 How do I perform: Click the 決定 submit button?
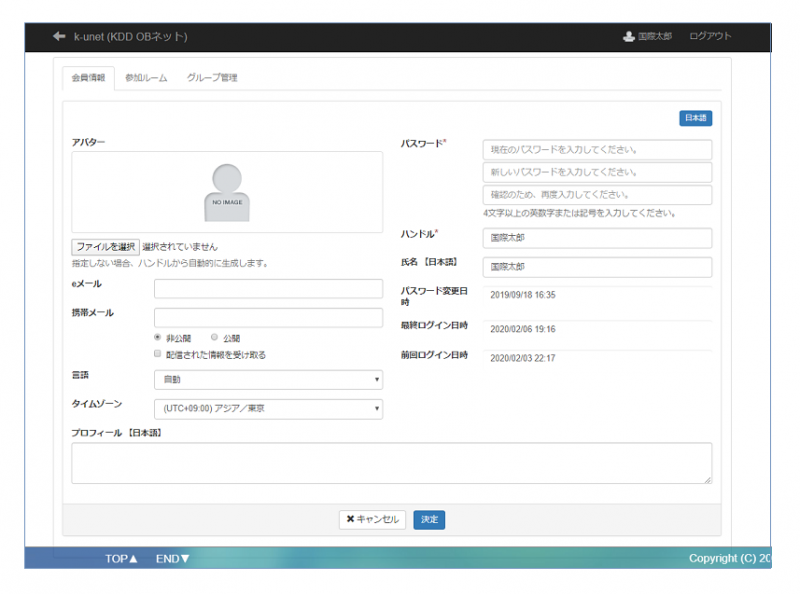[x=429, y=520]
